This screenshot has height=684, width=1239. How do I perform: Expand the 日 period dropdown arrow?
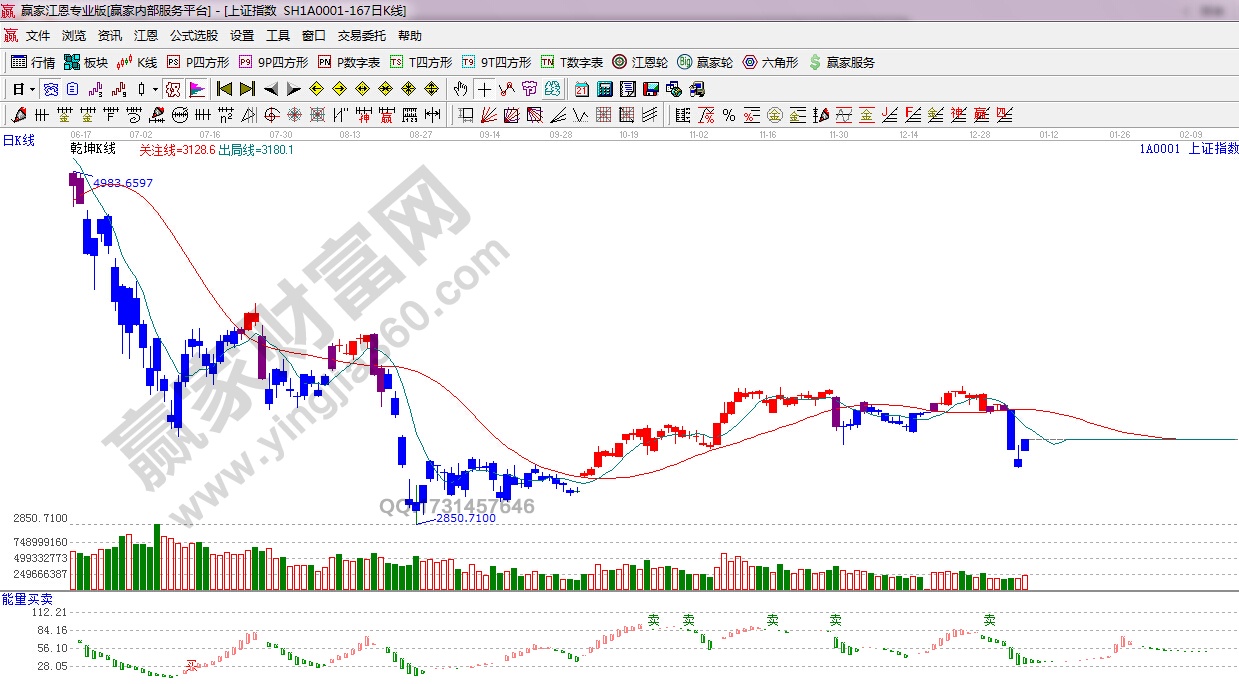(x=32, y=89)
